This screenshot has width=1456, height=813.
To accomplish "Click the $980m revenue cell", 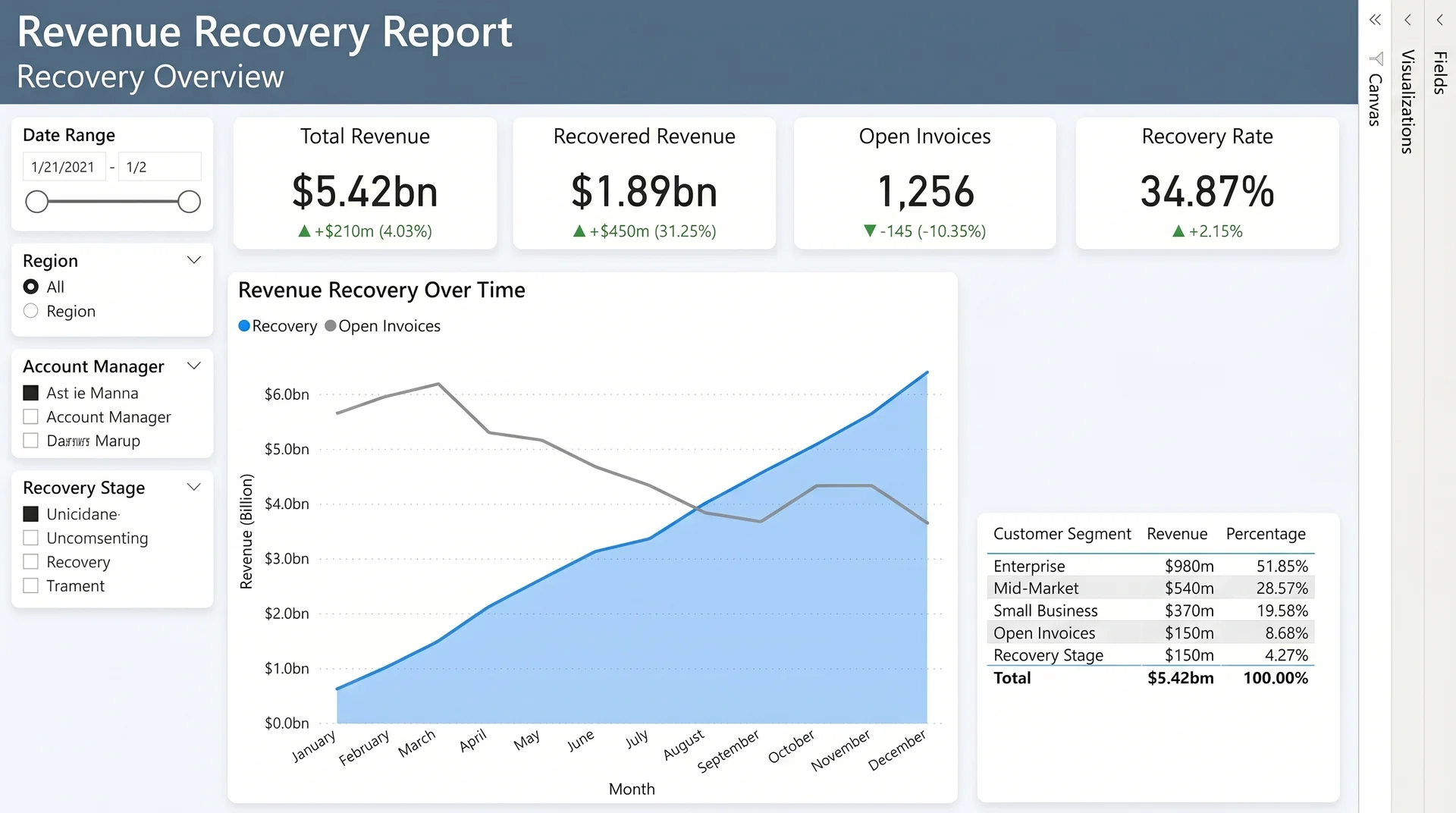I will click(1189, 567).
